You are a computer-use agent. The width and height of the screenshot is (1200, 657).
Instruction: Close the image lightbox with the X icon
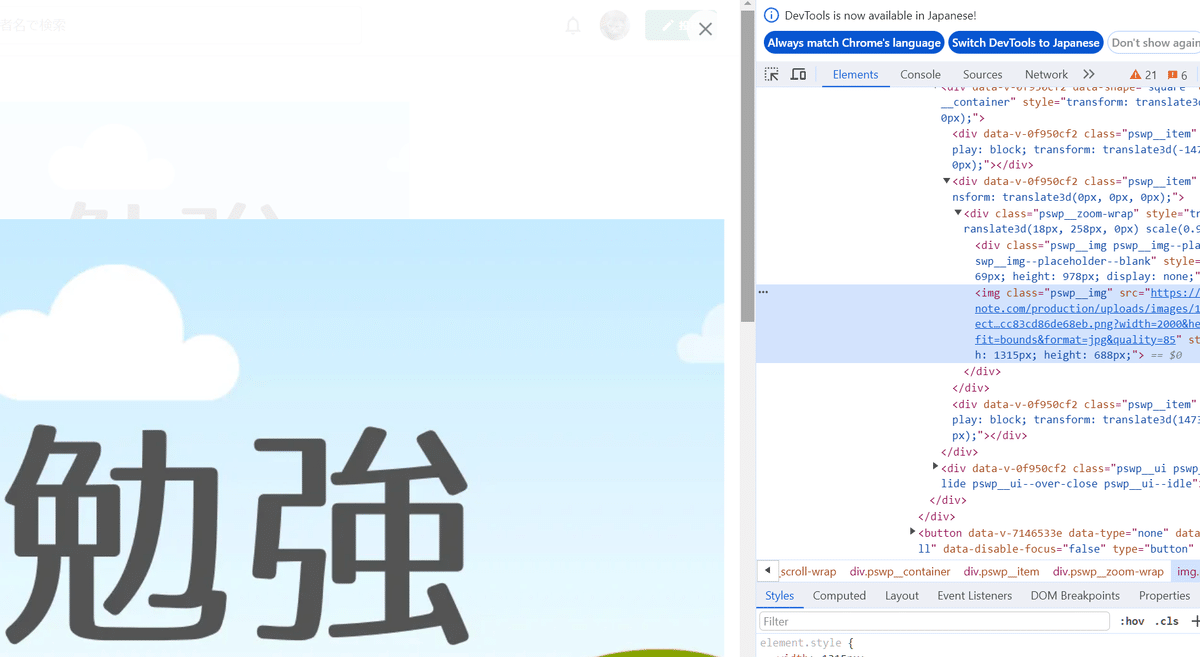click(705, 29)
